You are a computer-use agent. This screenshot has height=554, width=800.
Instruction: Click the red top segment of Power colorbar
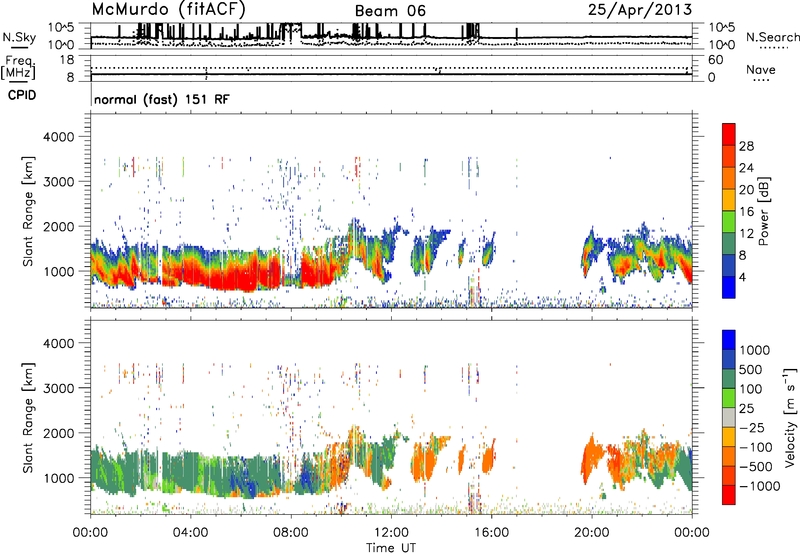pos(729,134)
